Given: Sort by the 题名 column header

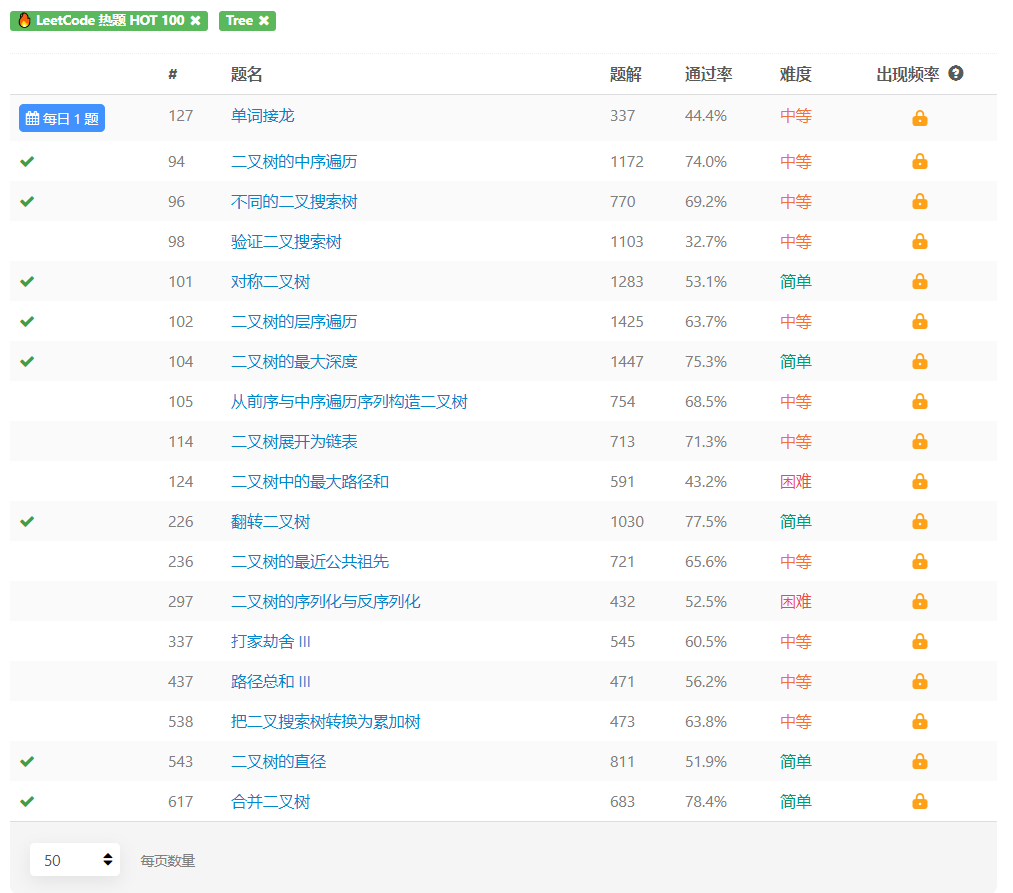Looking at the screenshot, I should [246, 74].
